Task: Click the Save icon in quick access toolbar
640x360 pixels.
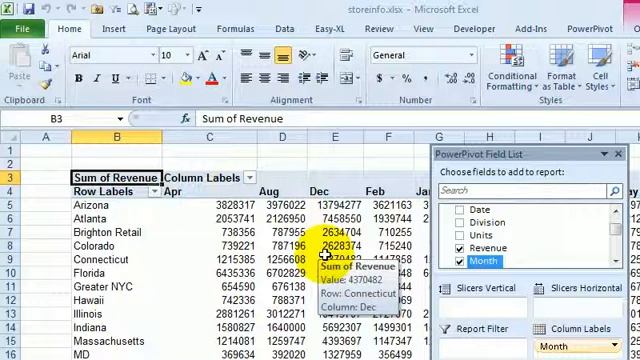Action: coord(29,9)
